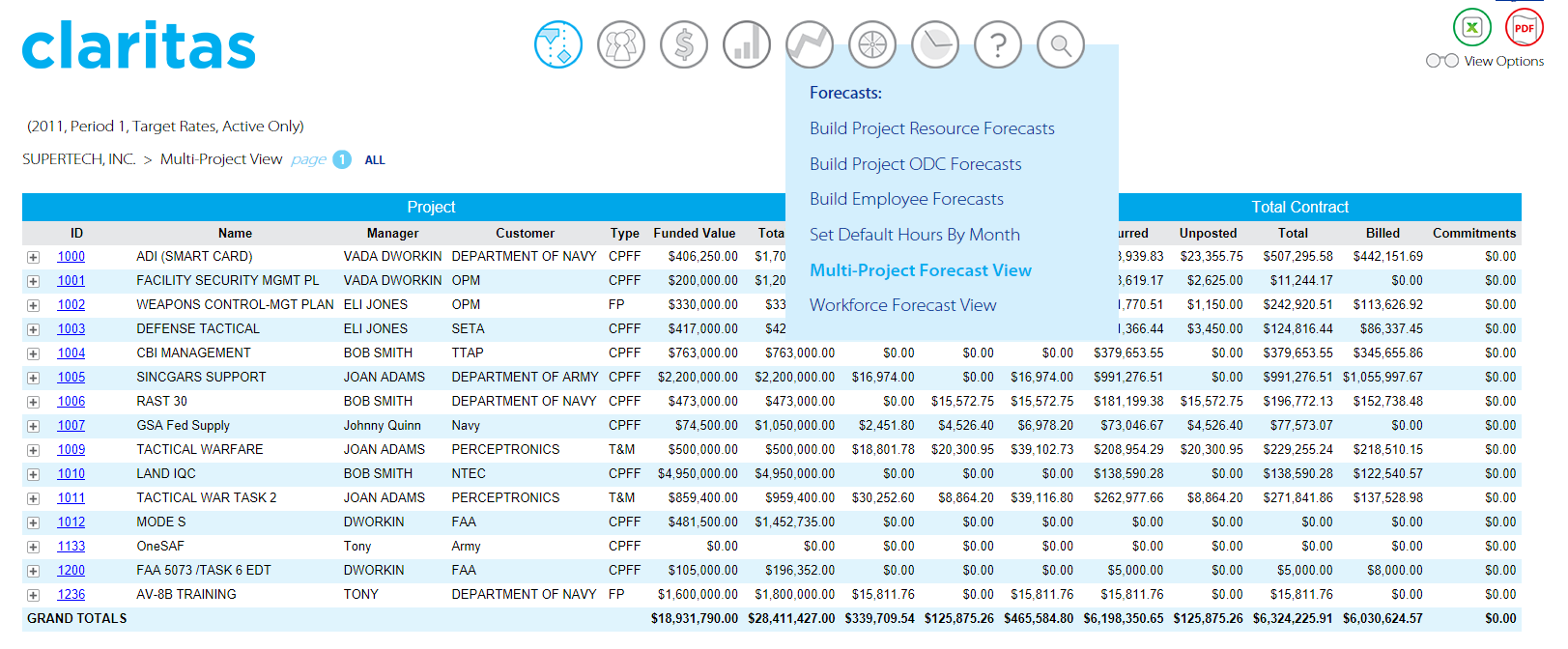Expand row for project 1004

pos(33,353)
